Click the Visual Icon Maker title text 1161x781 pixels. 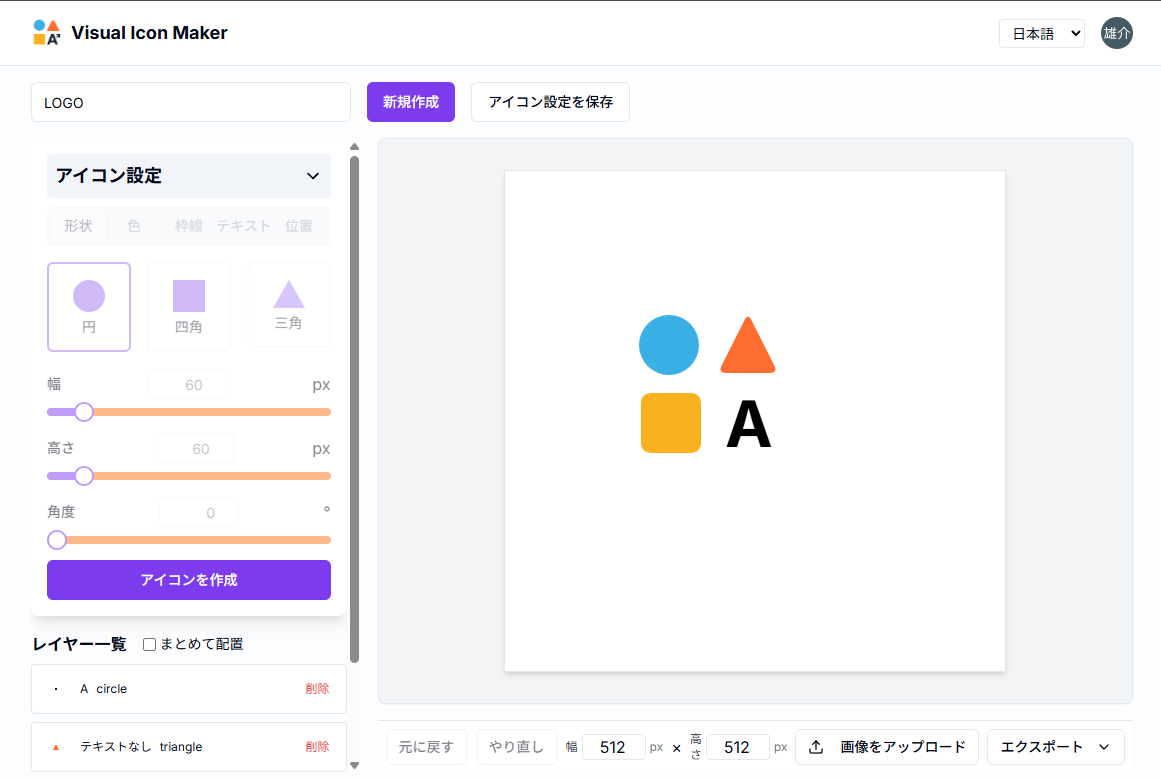[149, 33]
